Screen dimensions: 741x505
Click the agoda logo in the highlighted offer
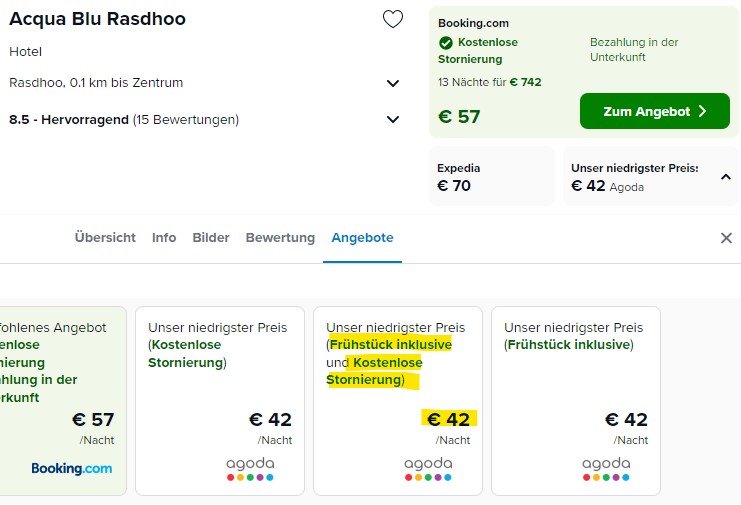pos(428,469)
